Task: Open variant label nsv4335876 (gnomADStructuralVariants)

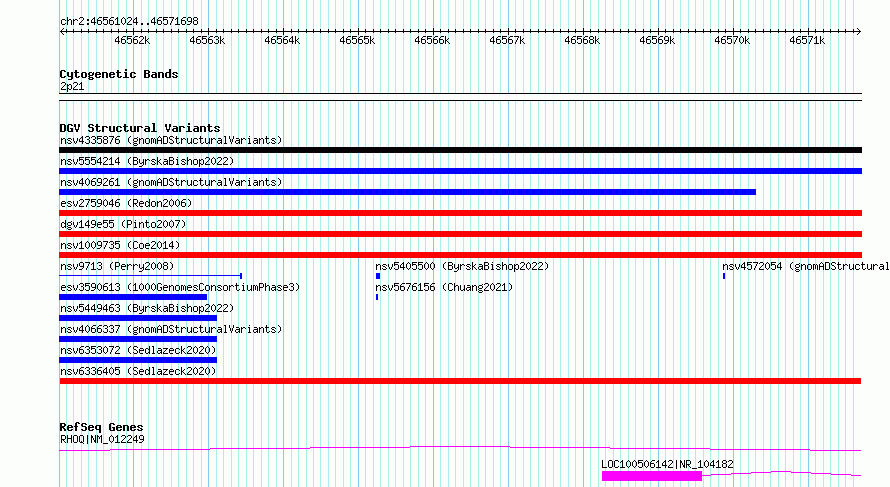Action: coord(171,140)
